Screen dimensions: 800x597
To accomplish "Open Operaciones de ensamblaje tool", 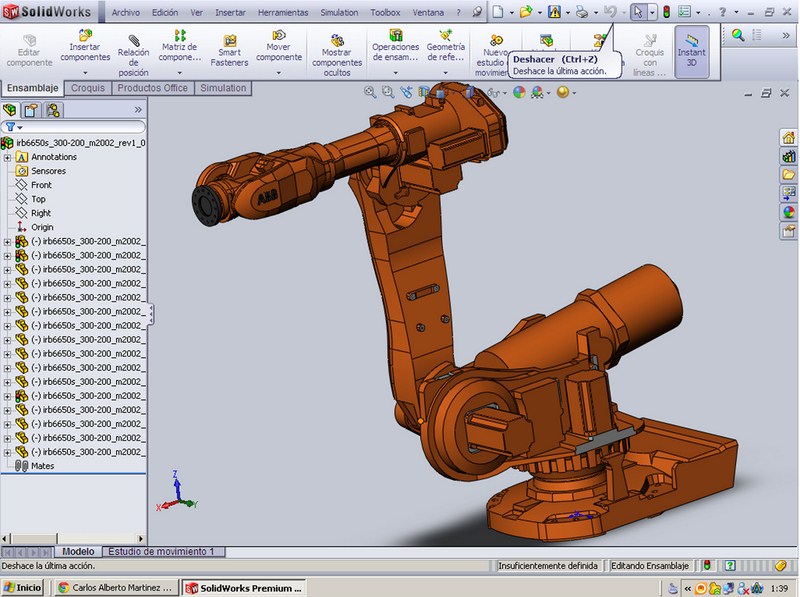I will [x=395, y=46].
